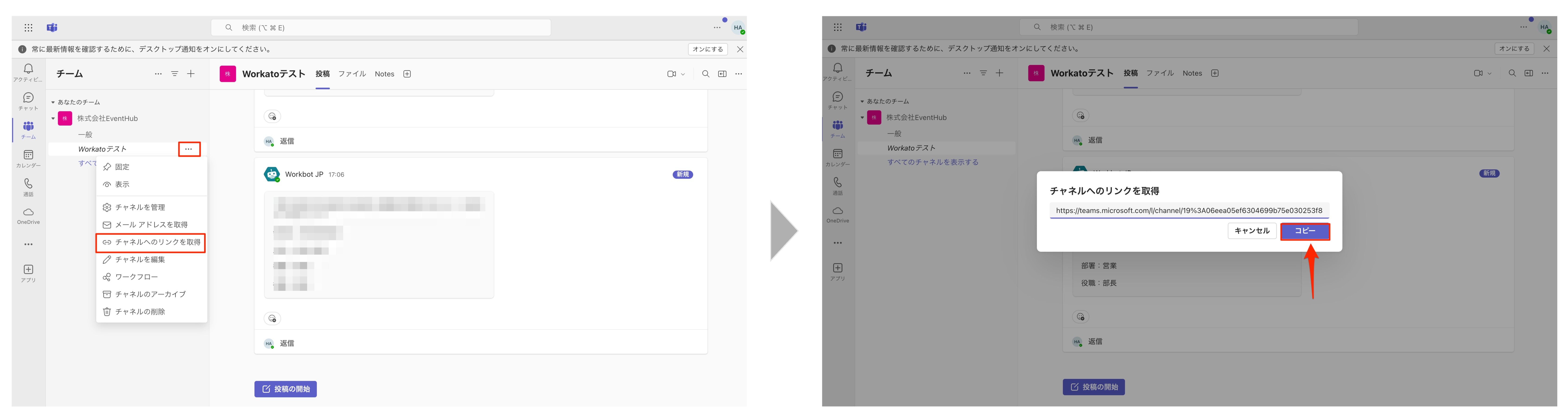Switch to 投稿 tab in left screenshot
Viewport: 1568px width, 420px height.
[x=323, y=74]
